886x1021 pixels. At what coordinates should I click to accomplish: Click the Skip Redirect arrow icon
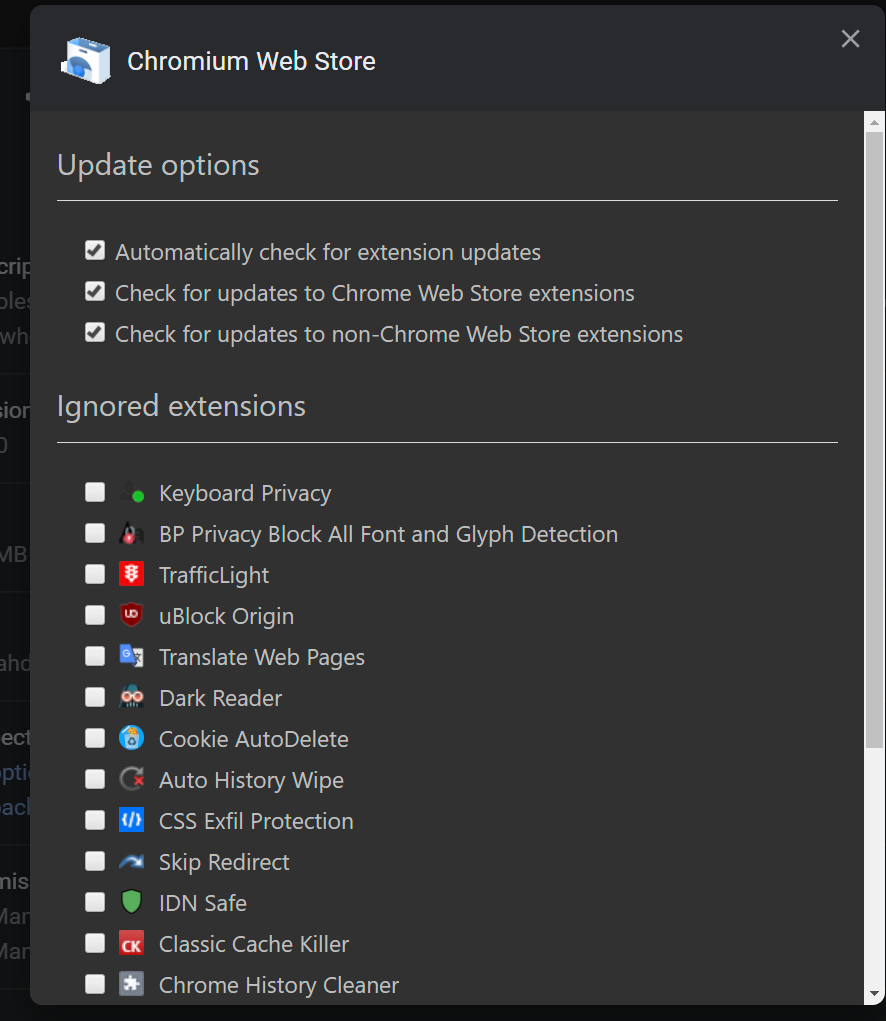coord(131,862)
